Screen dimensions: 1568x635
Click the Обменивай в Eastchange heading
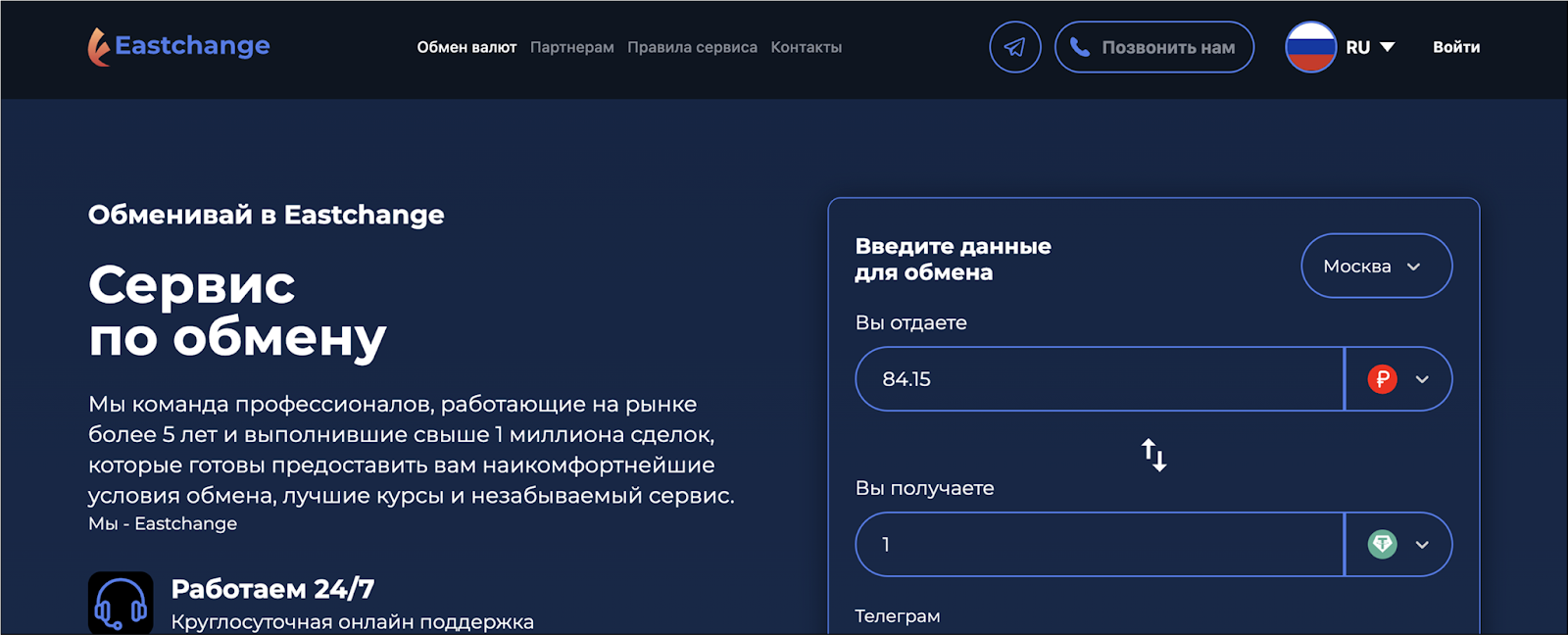[267, 215]
